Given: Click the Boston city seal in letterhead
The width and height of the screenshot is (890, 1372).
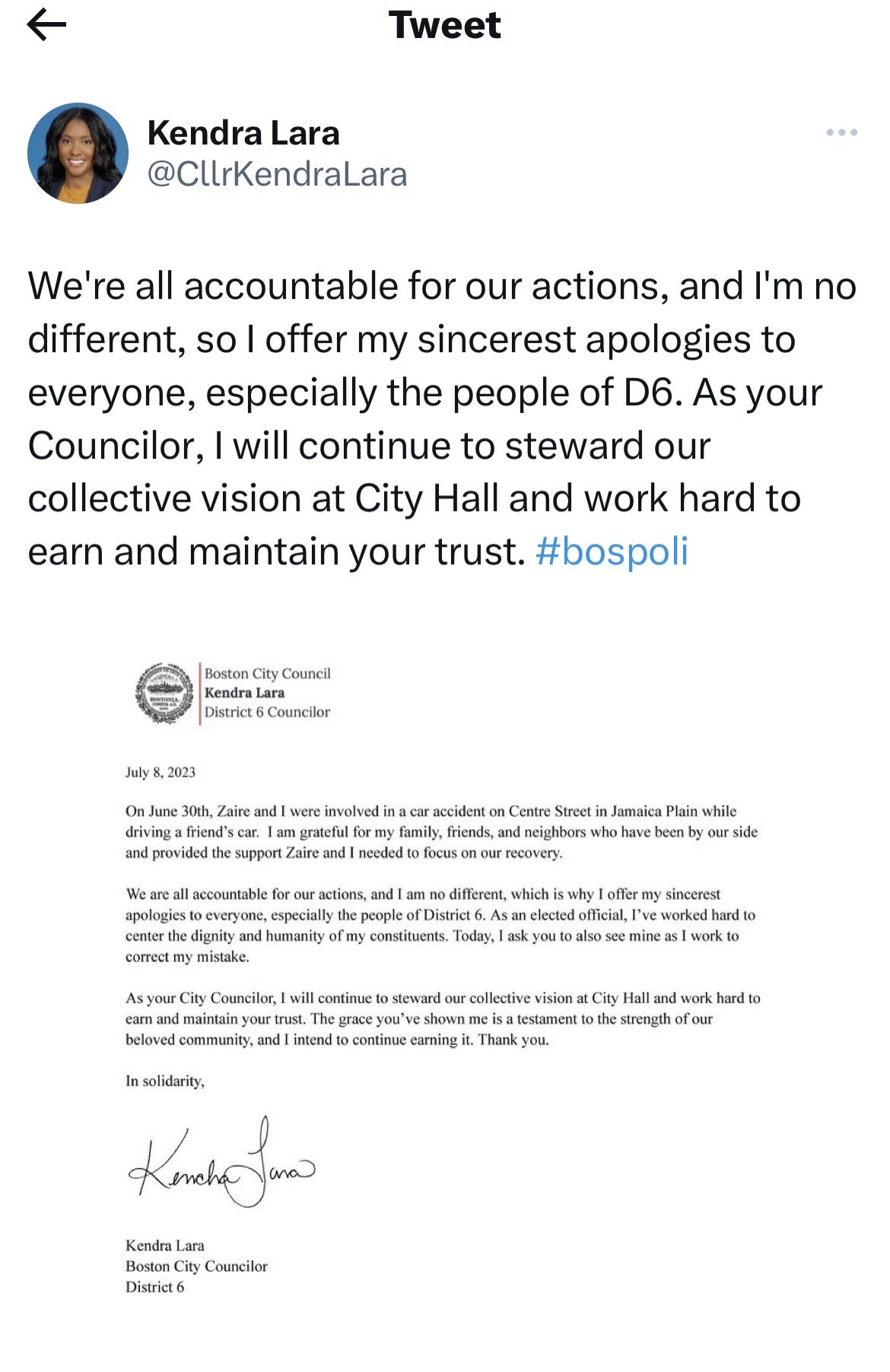Looking at the screenshot, I should click(x=164, y=693).
